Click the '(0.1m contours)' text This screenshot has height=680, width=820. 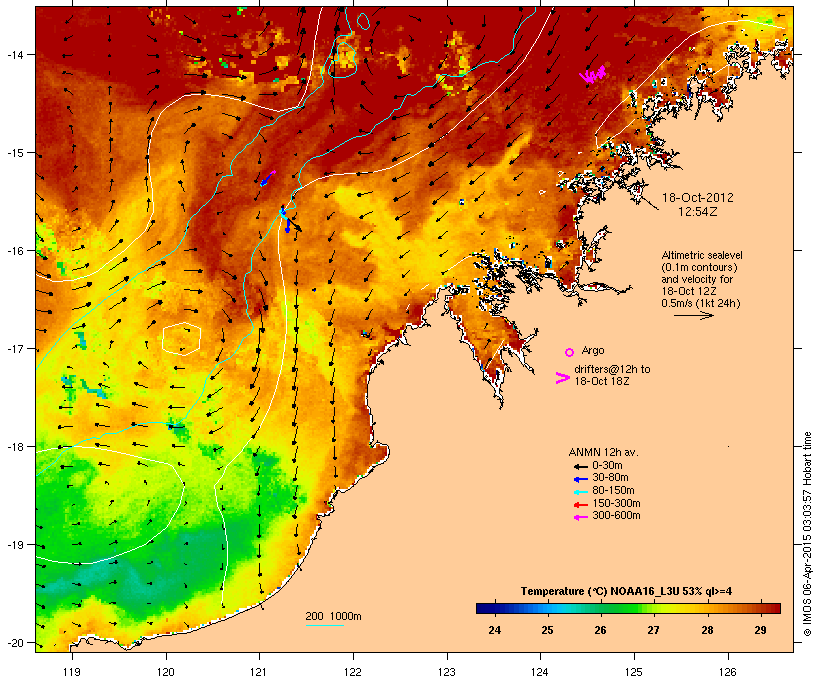(x=699, y=267)
